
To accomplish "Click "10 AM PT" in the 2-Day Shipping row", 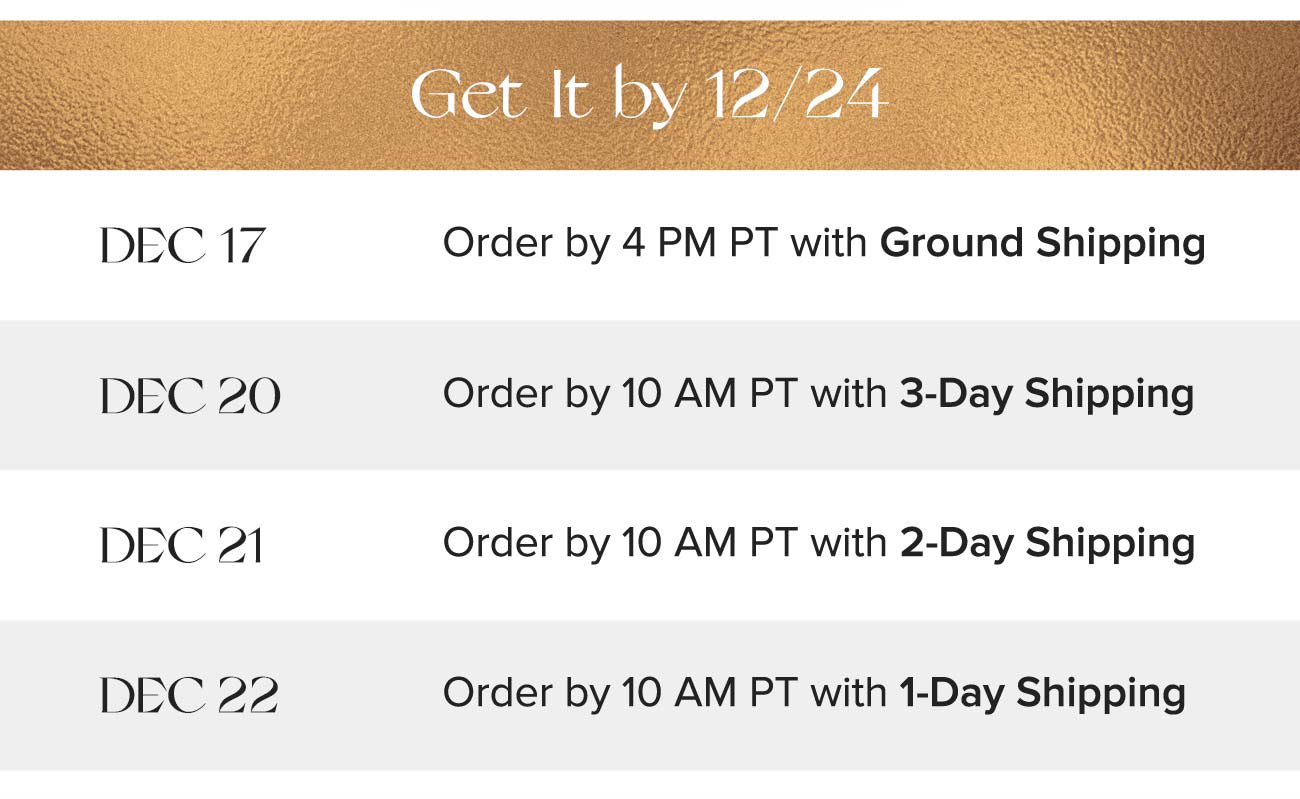I will coord(709,544).
